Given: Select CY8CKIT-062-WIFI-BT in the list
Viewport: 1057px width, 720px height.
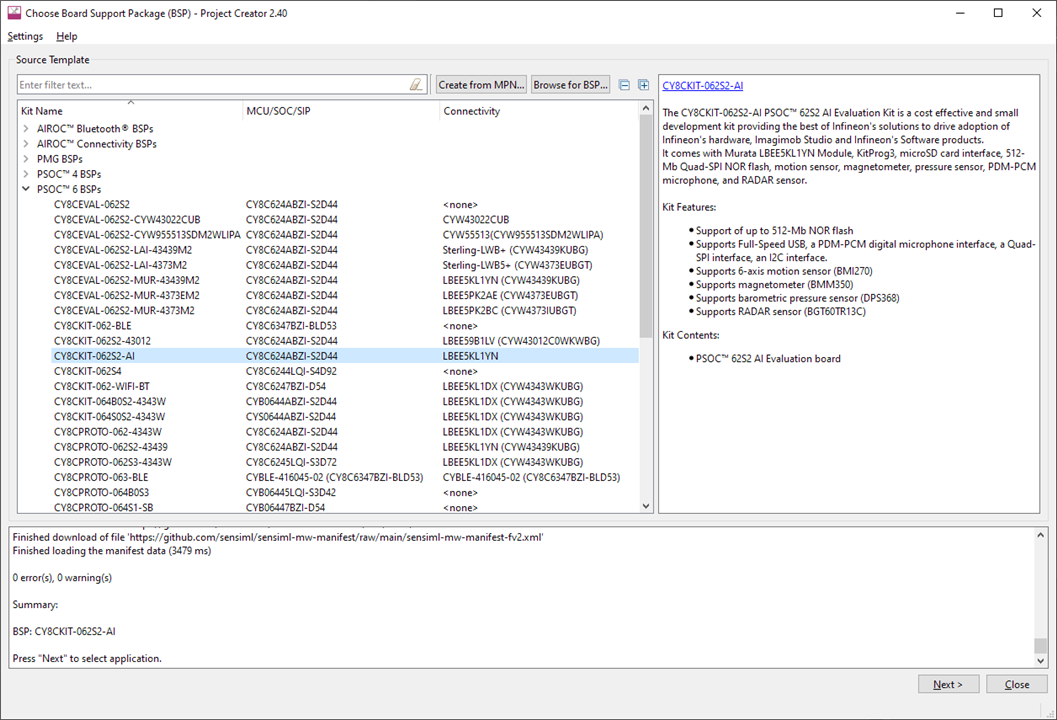Looking at the screenshot, I should point(101,386).
